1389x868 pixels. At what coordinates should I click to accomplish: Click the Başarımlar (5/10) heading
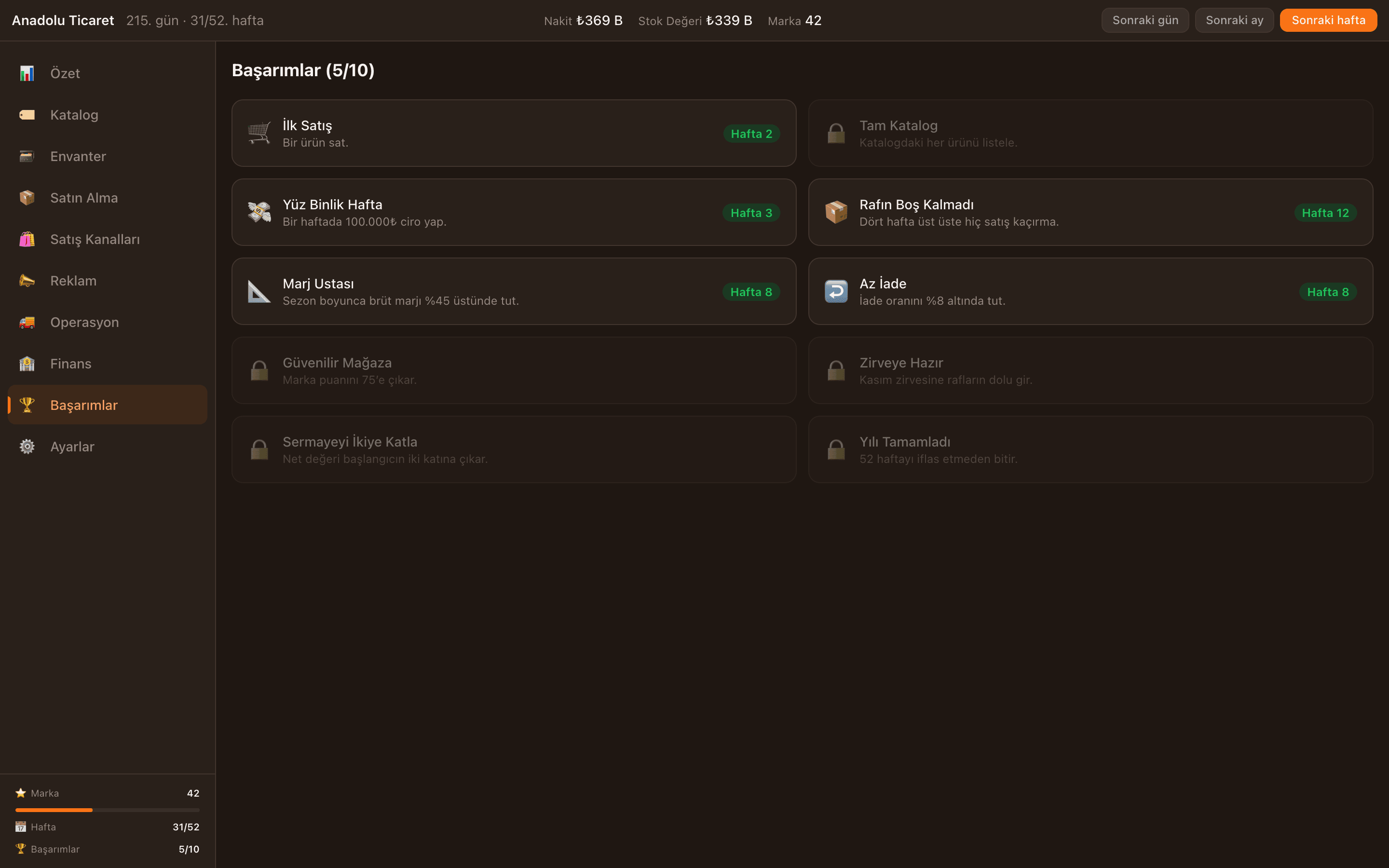point(303,70)
